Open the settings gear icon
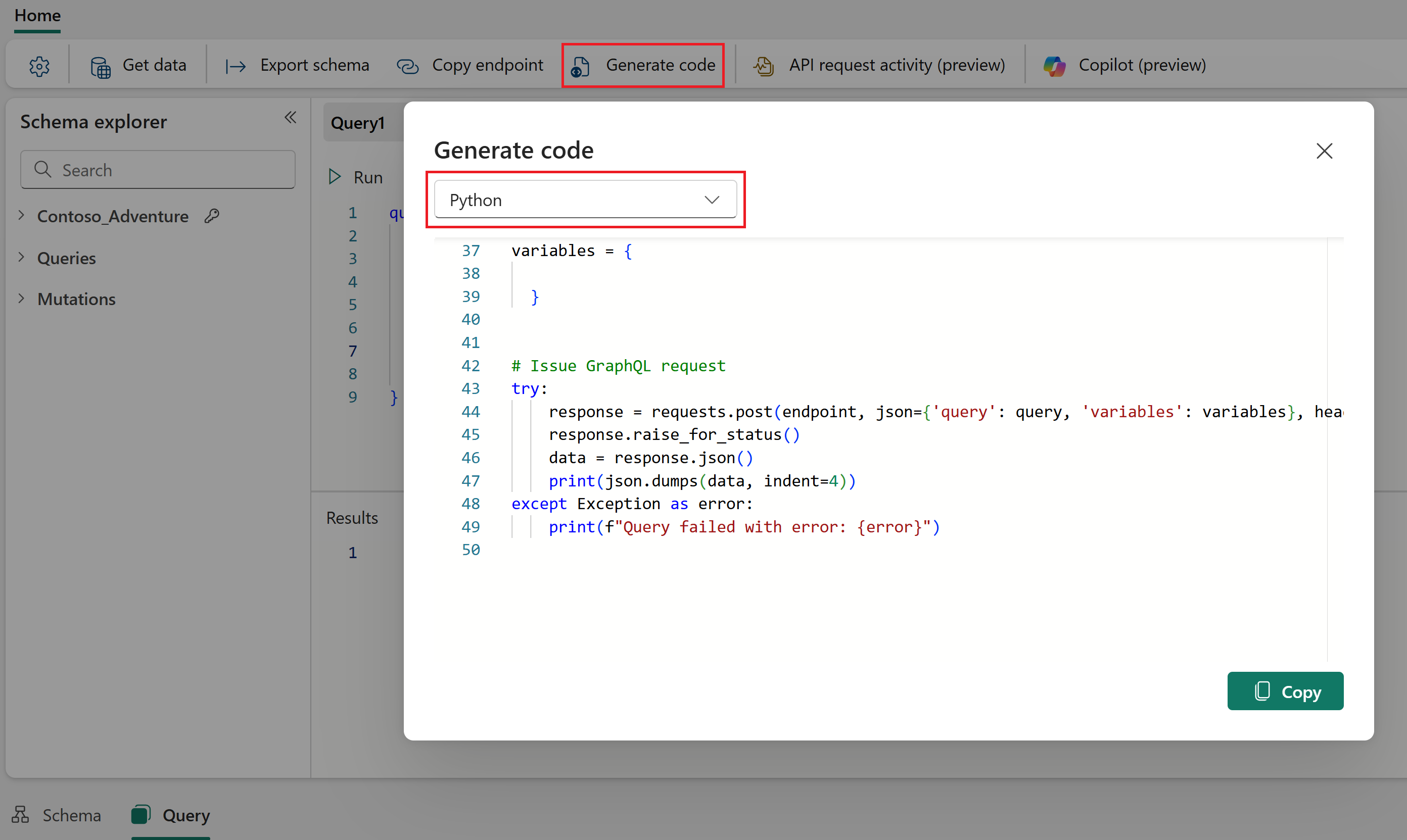The height and width of the screenshot is (840, 1407). coord(39,66)
